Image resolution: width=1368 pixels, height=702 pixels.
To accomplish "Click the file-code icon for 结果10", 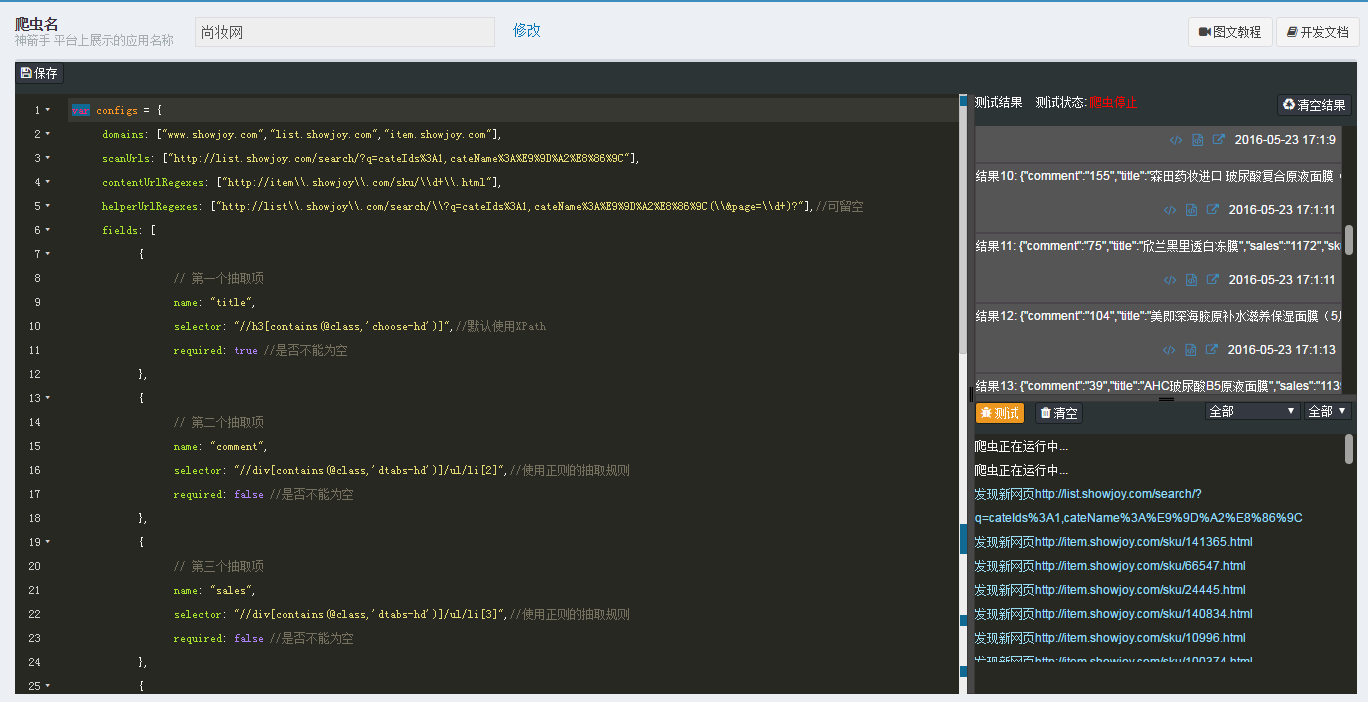I will tap(1191, 210).
